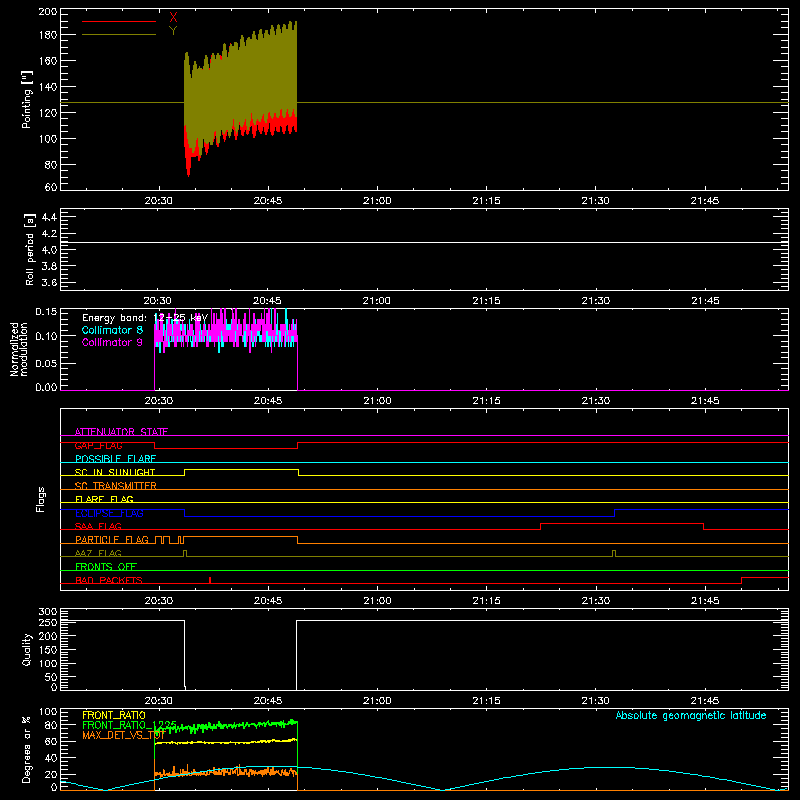Click the "Quality" axis title

27,649
